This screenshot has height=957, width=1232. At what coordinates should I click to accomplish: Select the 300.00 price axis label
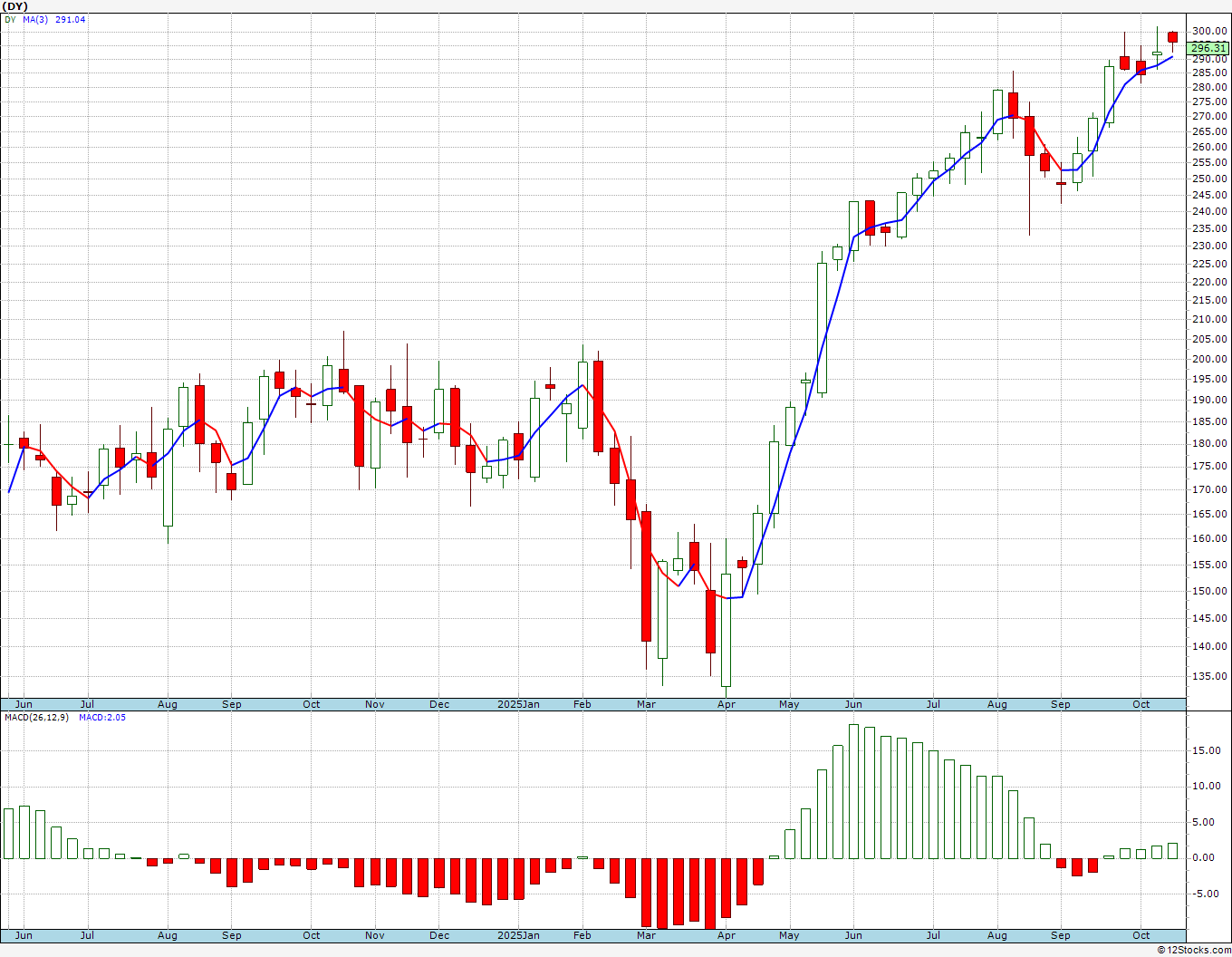pos(1209,31)
